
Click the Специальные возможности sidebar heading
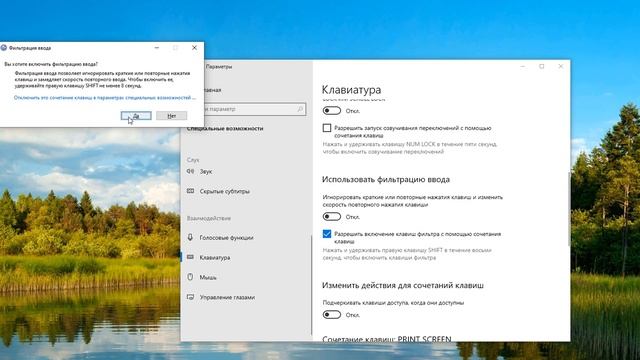coord(225,129)
